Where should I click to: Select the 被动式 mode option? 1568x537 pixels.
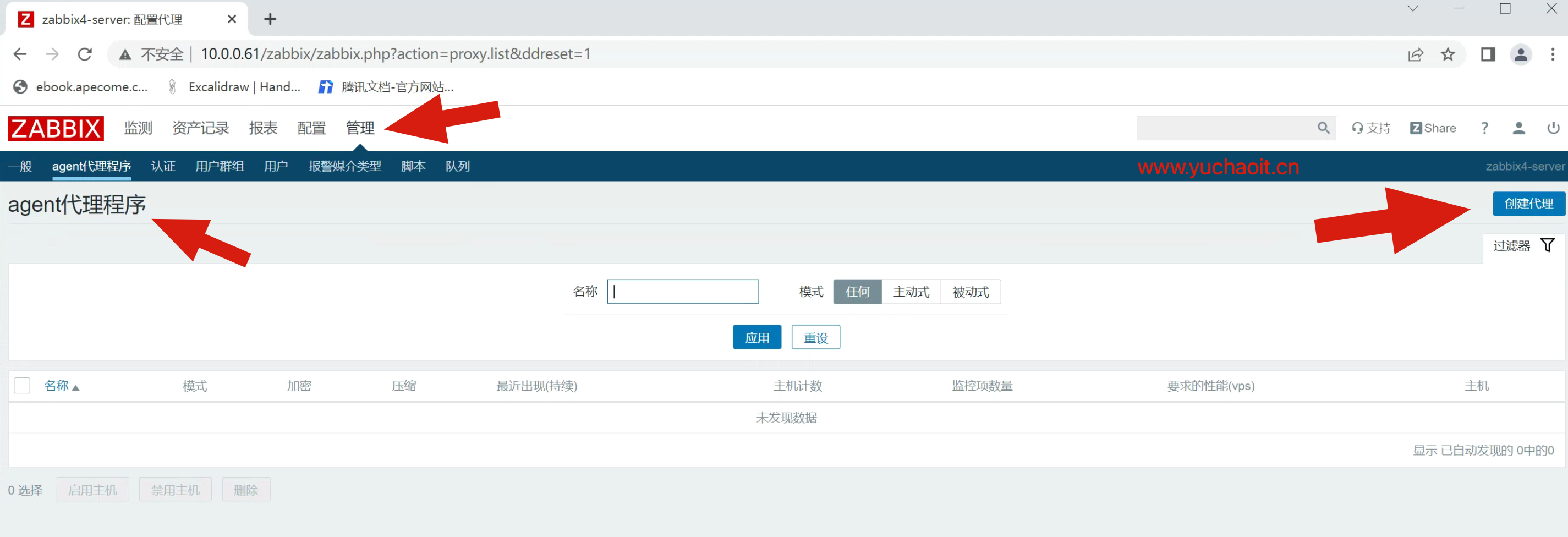(x=971, y=292)
